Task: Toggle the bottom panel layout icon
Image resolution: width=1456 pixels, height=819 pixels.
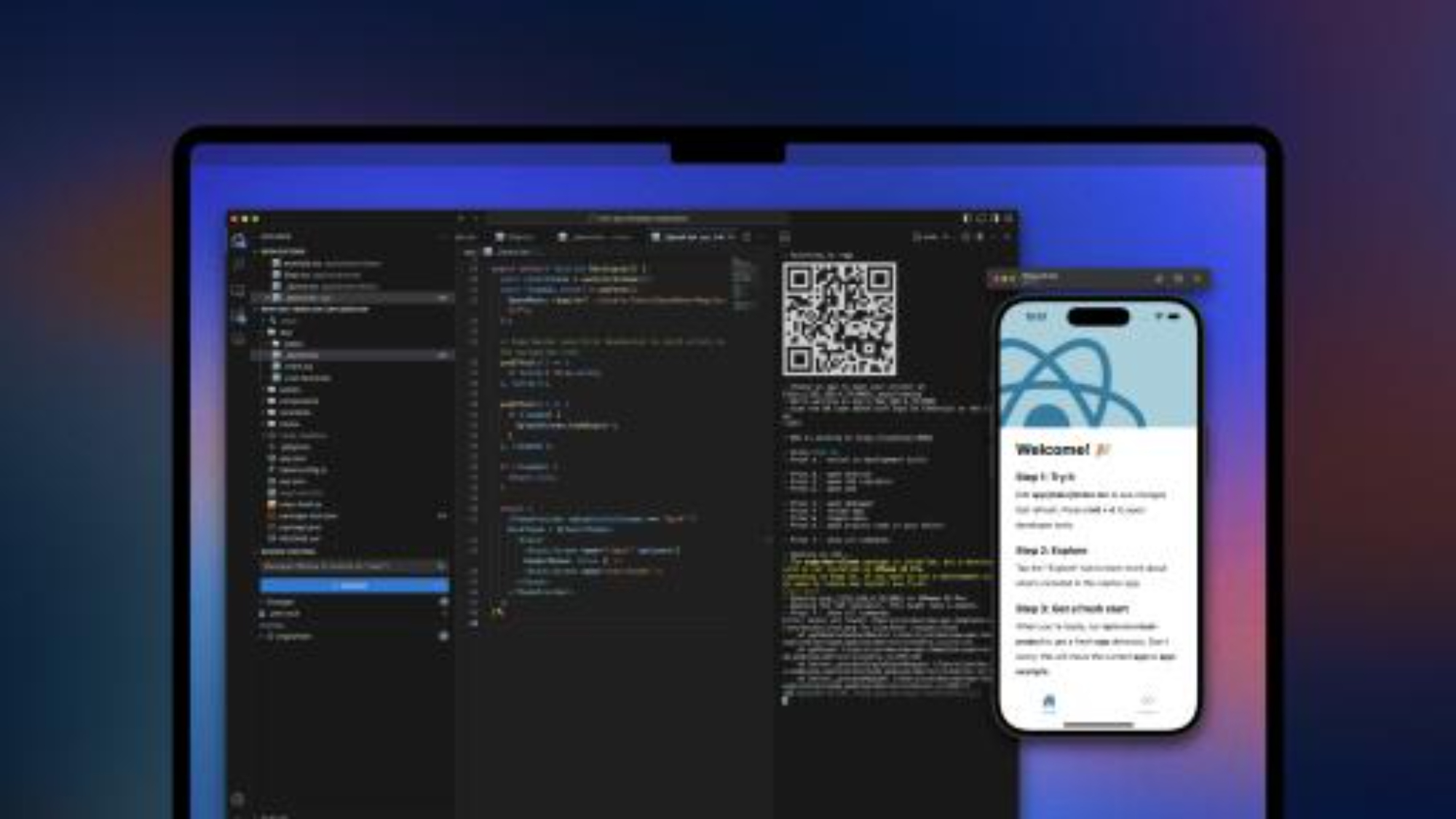Action: [x=981, y=218]
